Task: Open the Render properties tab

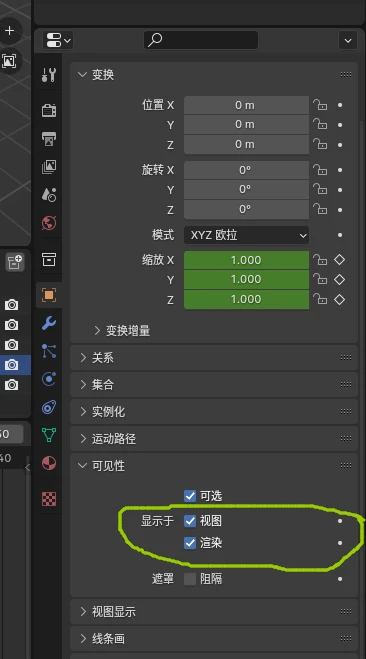Action: pyautogui.click(x=49, y=110)
